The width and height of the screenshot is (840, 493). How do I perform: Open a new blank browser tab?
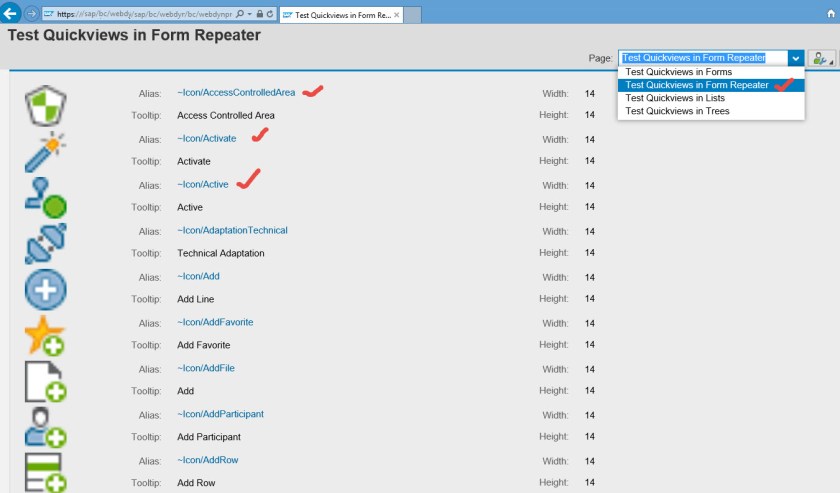(412, 15)
